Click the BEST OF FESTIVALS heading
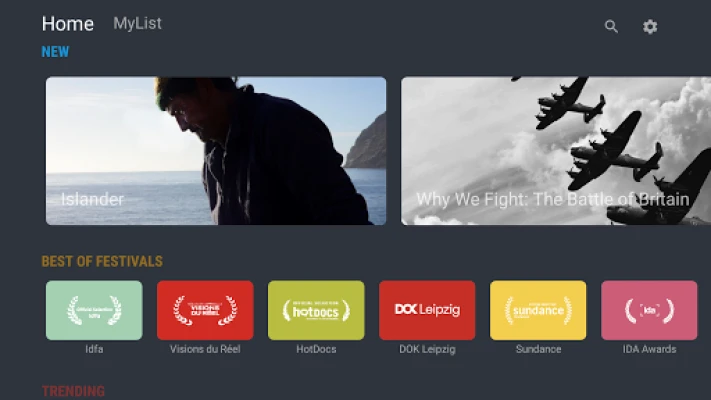Screen dimensions: 711x400 pos(102,261)
